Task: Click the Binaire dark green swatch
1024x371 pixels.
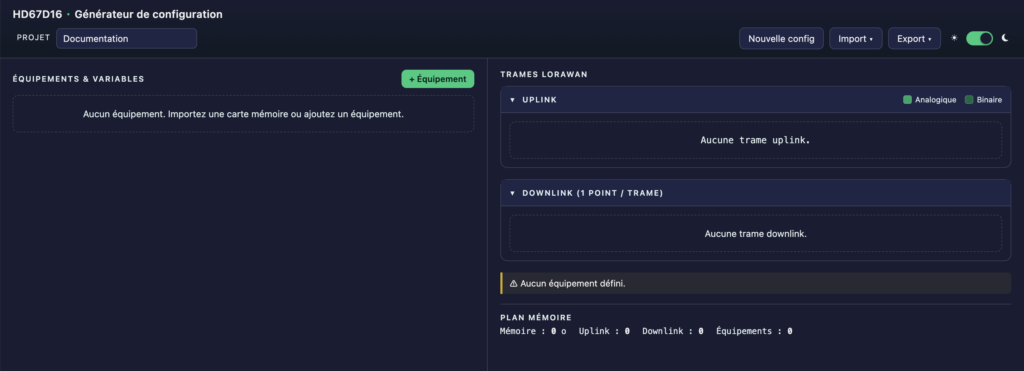Action: (x=969, y=100)
